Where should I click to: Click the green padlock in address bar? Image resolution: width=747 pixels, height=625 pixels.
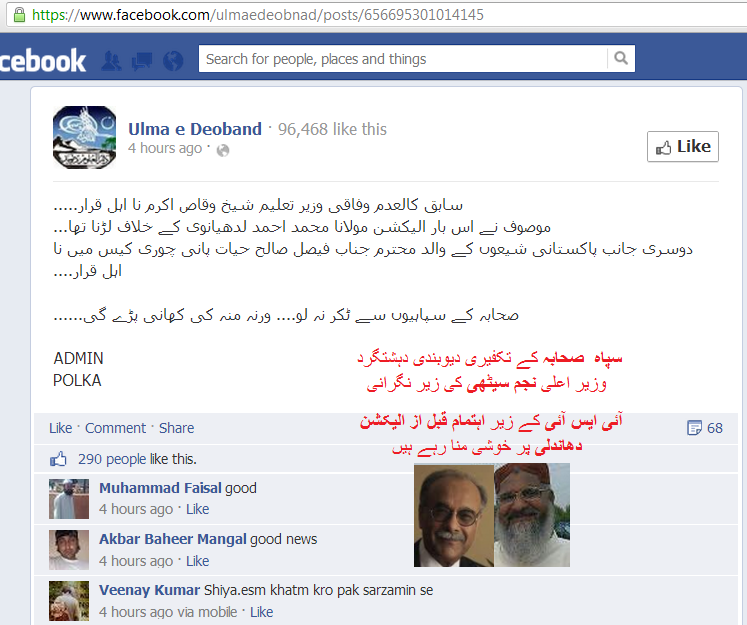coord(19,15)
